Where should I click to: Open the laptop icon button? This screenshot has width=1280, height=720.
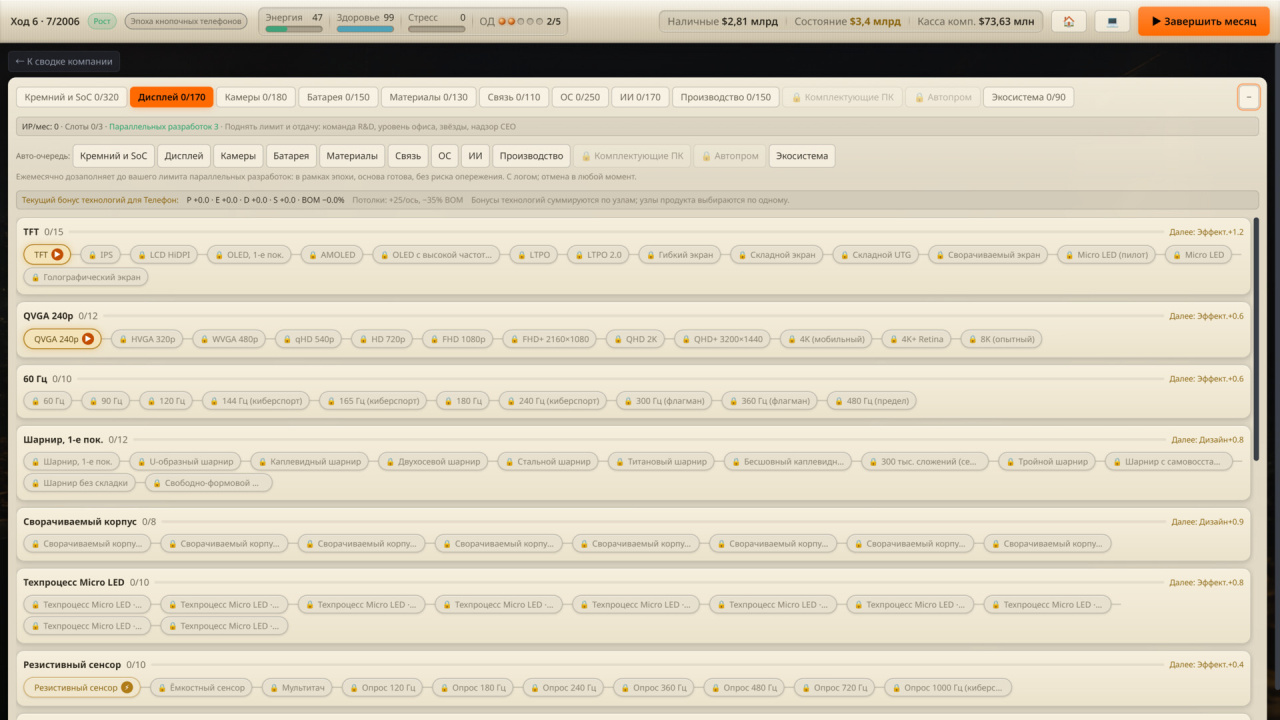click(1112, 21)
